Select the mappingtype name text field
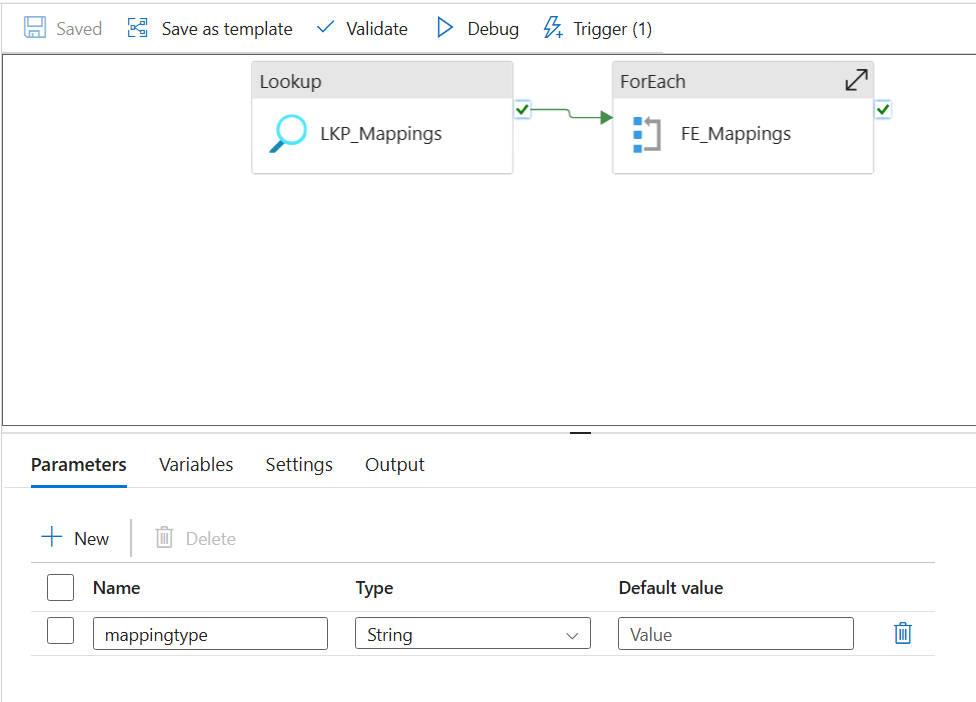Screen dimensions: 976x702 (210, 633)
